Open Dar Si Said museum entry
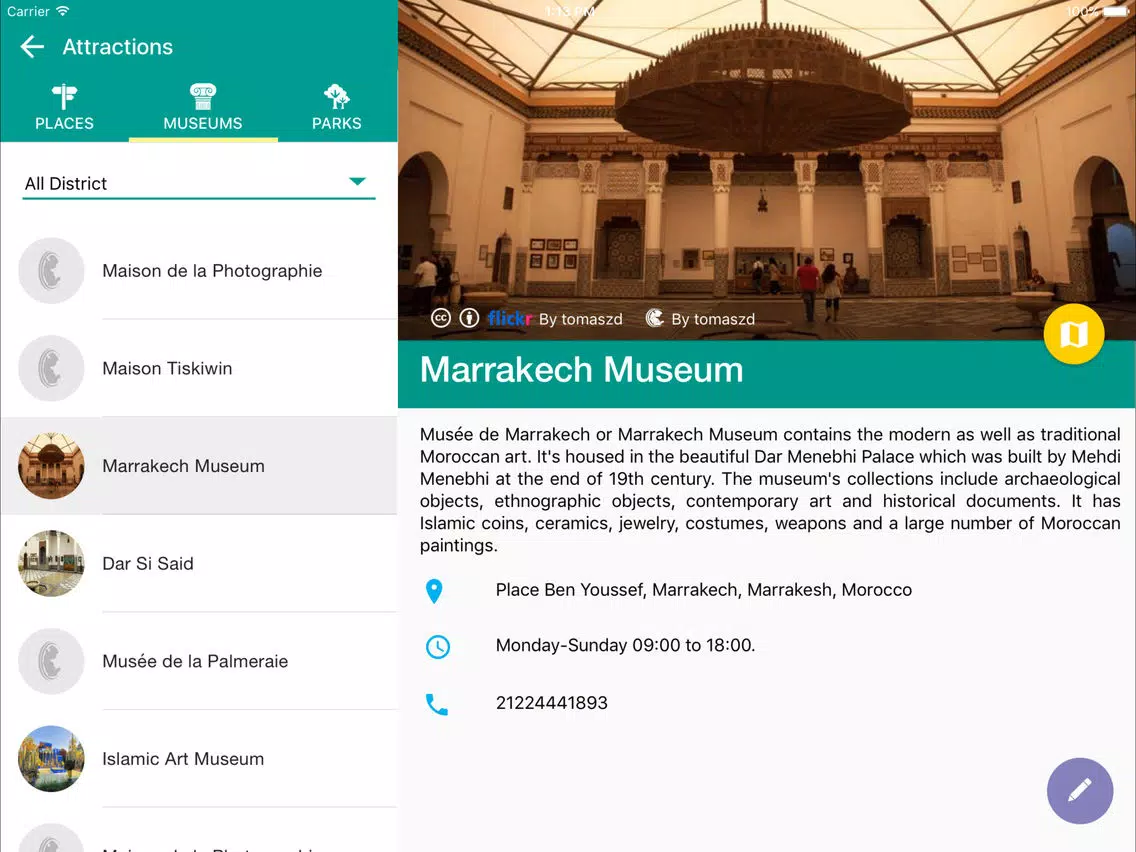The height and width of the screenshot is (852, 1136). (199, 564)
